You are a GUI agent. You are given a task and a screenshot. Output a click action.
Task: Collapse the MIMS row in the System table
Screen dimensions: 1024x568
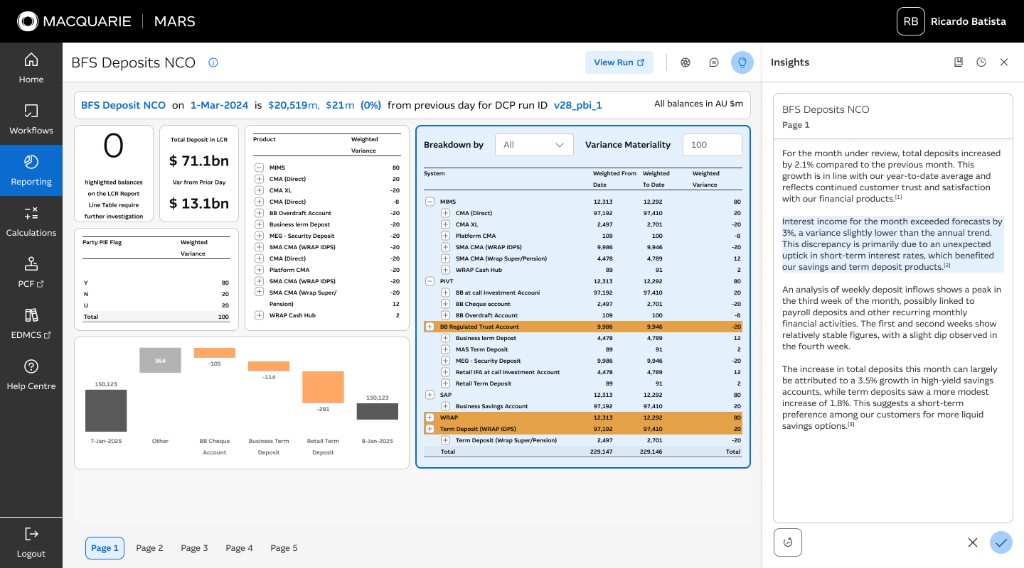[430, 202]
